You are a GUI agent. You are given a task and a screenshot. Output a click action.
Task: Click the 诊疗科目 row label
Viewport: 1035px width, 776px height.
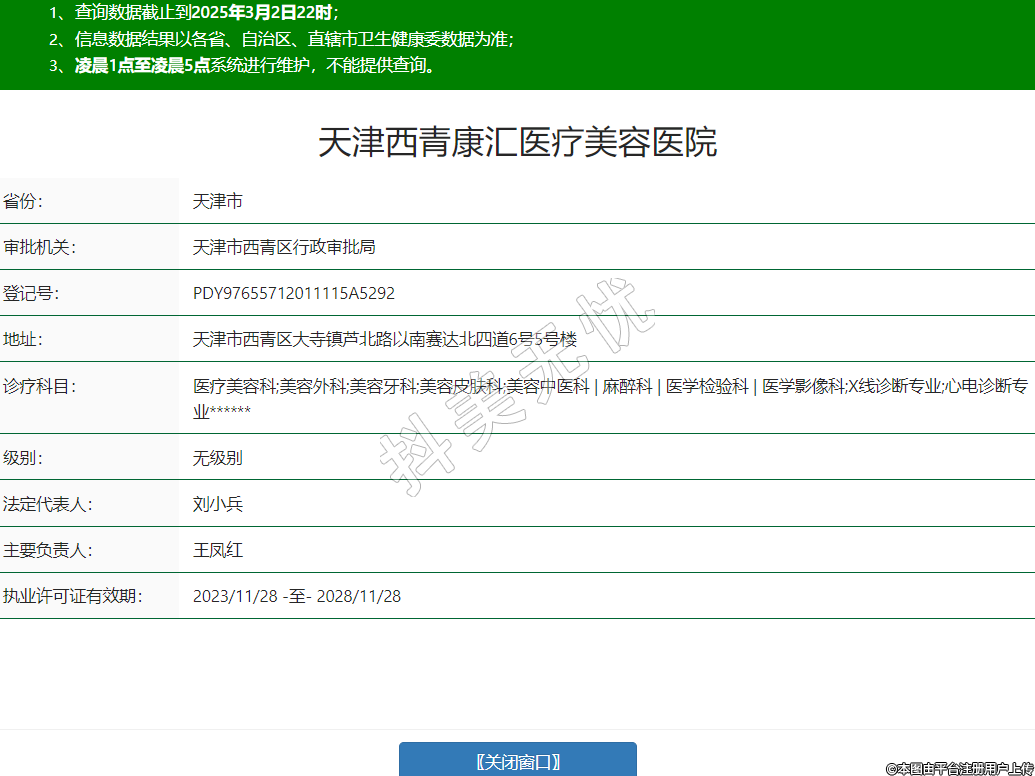click(39, 386)
